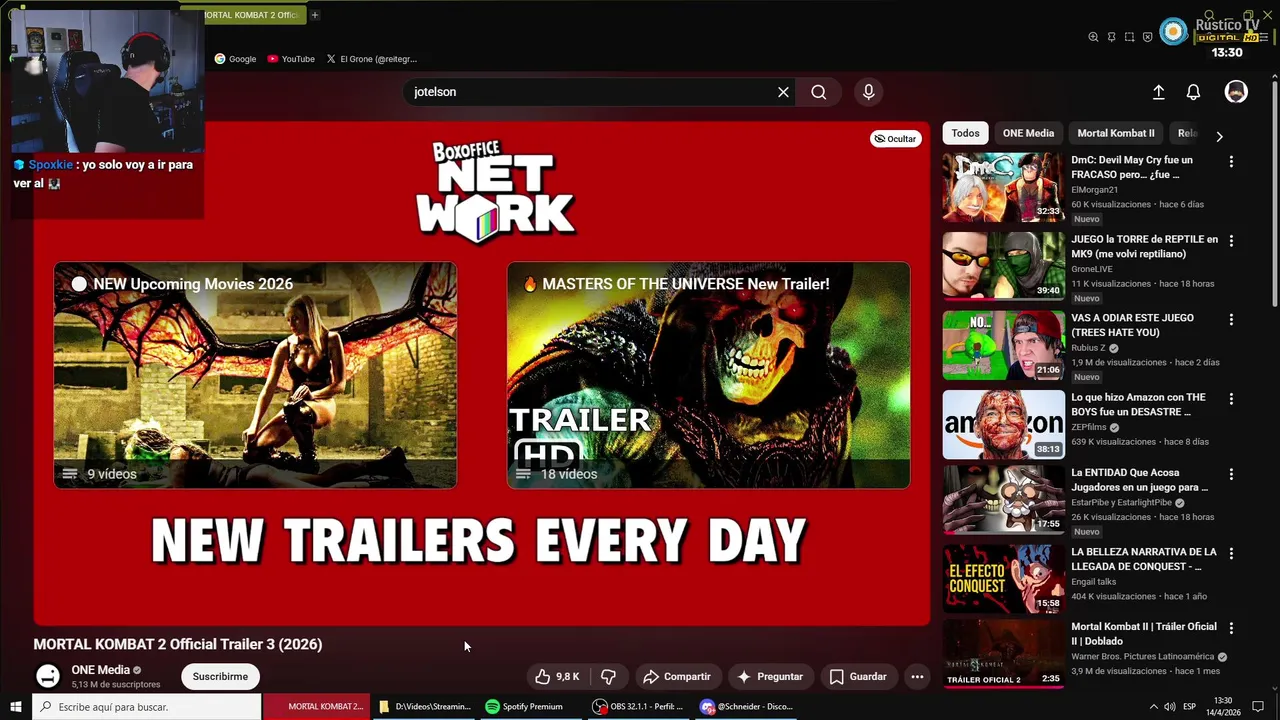Open a new browser tab with plus button
Viewport: 1280px width, 720px height.
click(315, 15)
